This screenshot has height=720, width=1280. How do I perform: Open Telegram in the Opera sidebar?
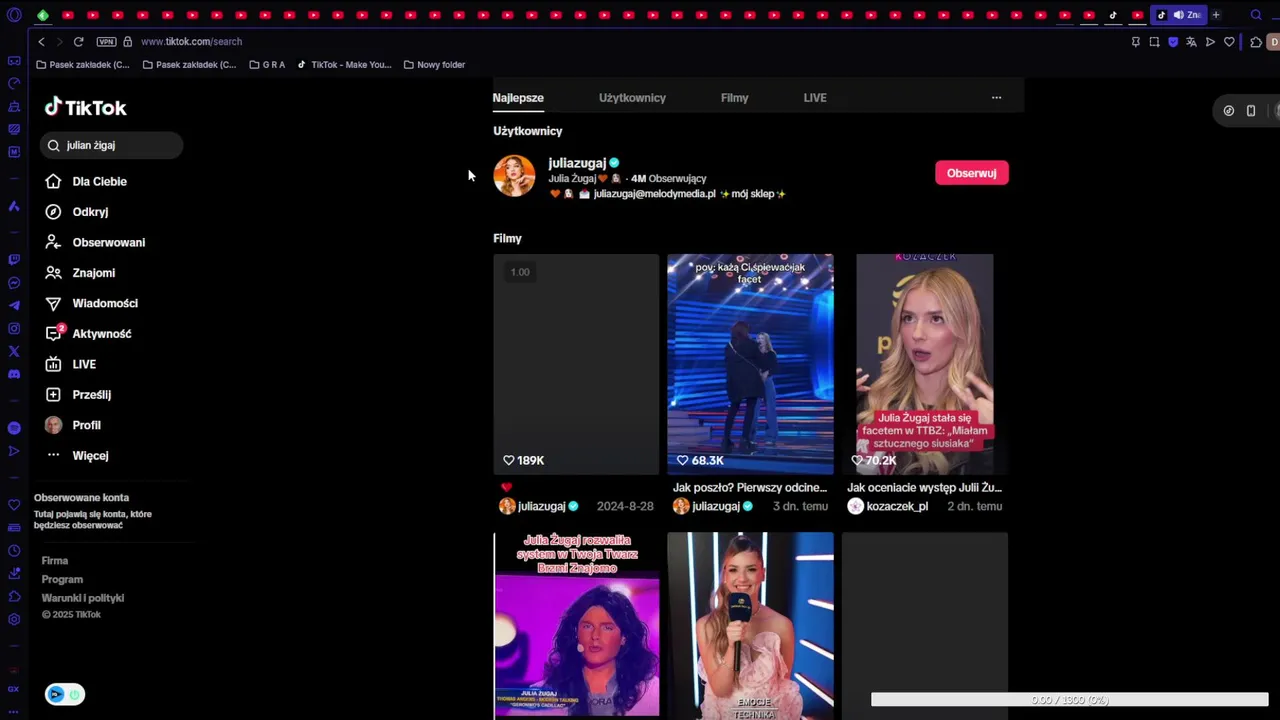click(14, 306)
